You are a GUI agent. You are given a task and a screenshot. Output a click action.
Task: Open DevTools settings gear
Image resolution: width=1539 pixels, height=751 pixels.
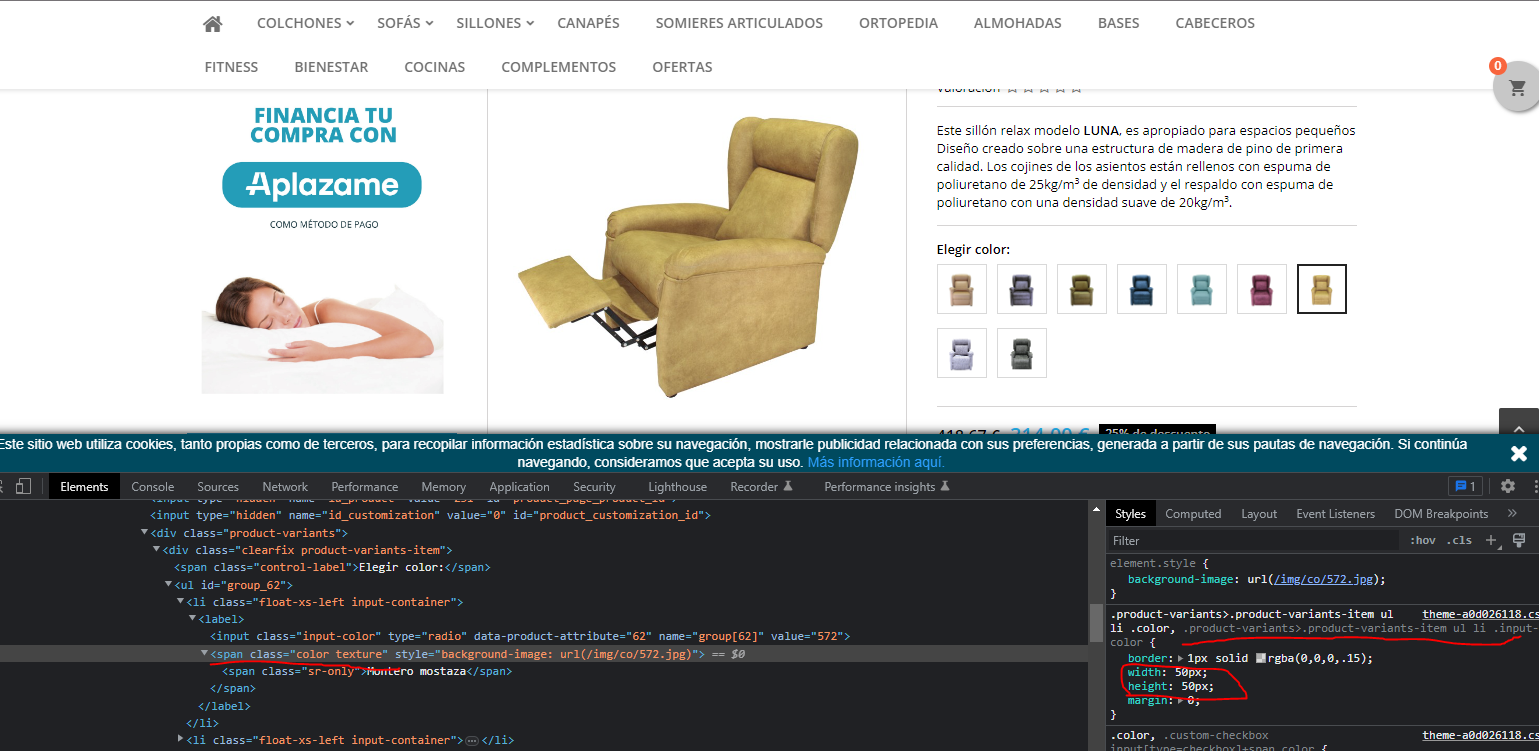(1508, 486)
